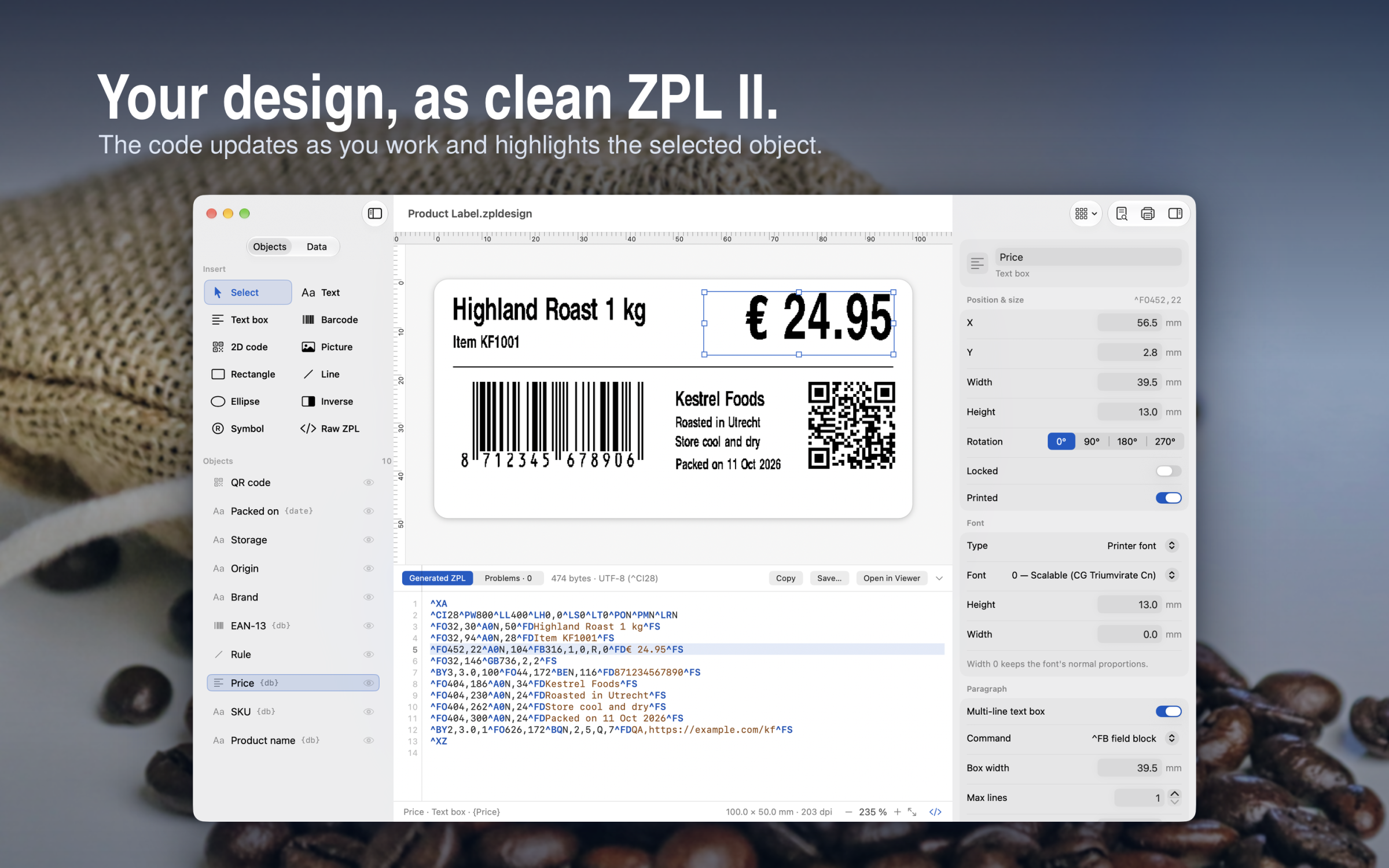
Task: Select the Generated ZPL tab
Action: click(x=437, y=578)
